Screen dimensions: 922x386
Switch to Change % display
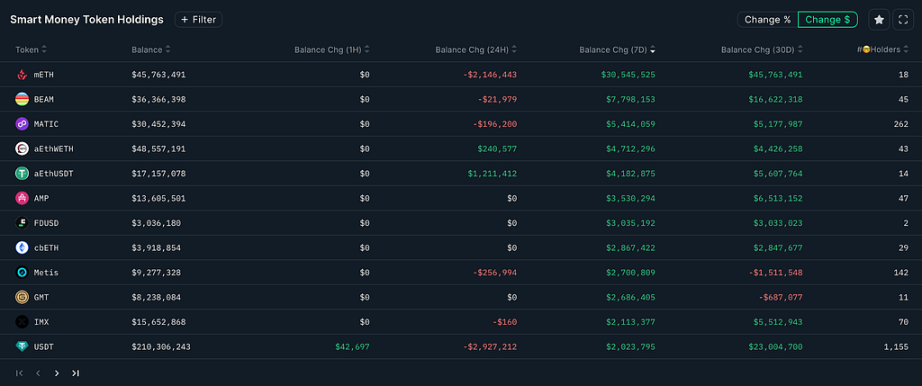point(767,19)
